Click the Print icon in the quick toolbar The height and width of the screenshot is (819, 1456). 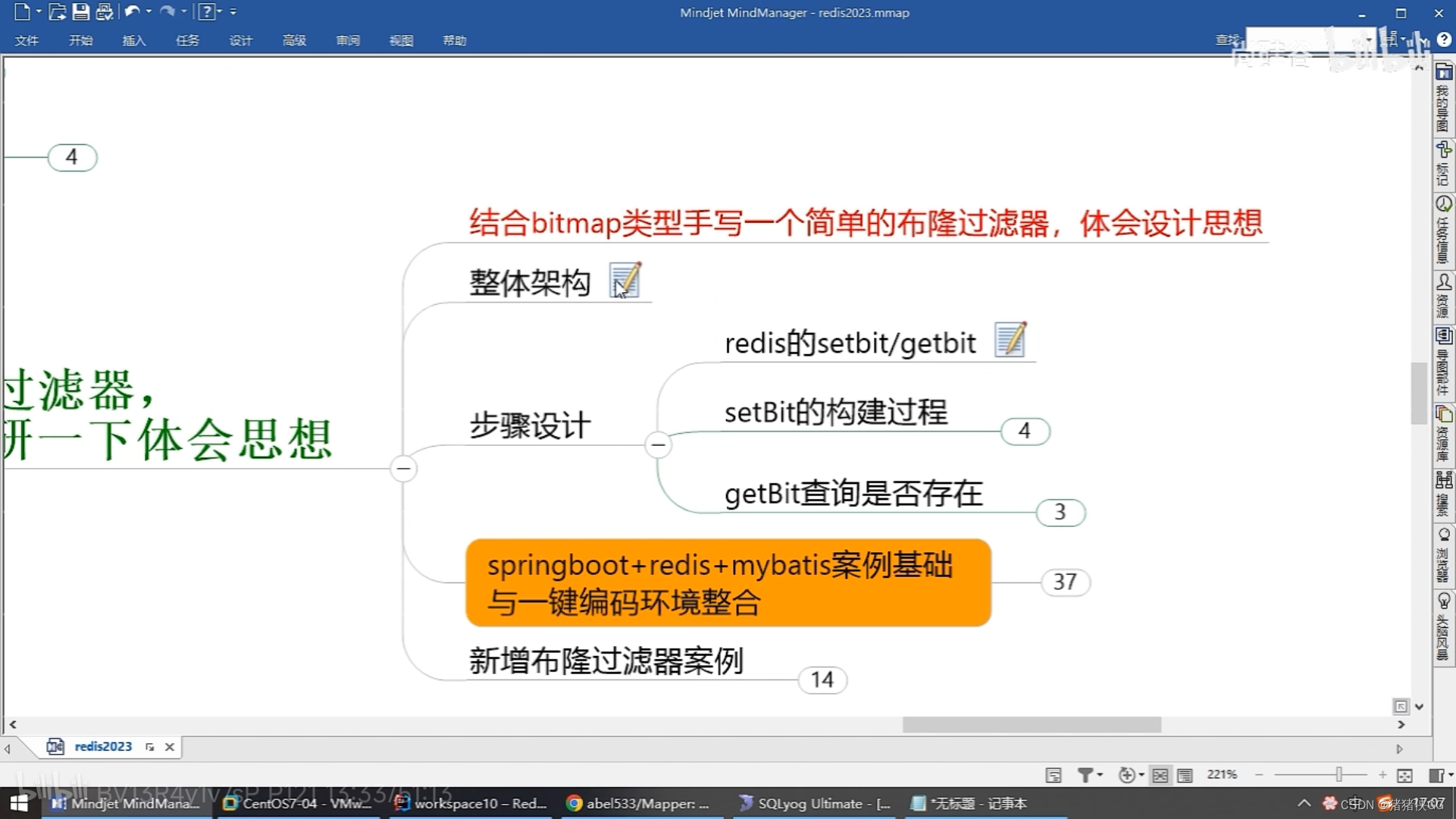[x=104, y=11]
